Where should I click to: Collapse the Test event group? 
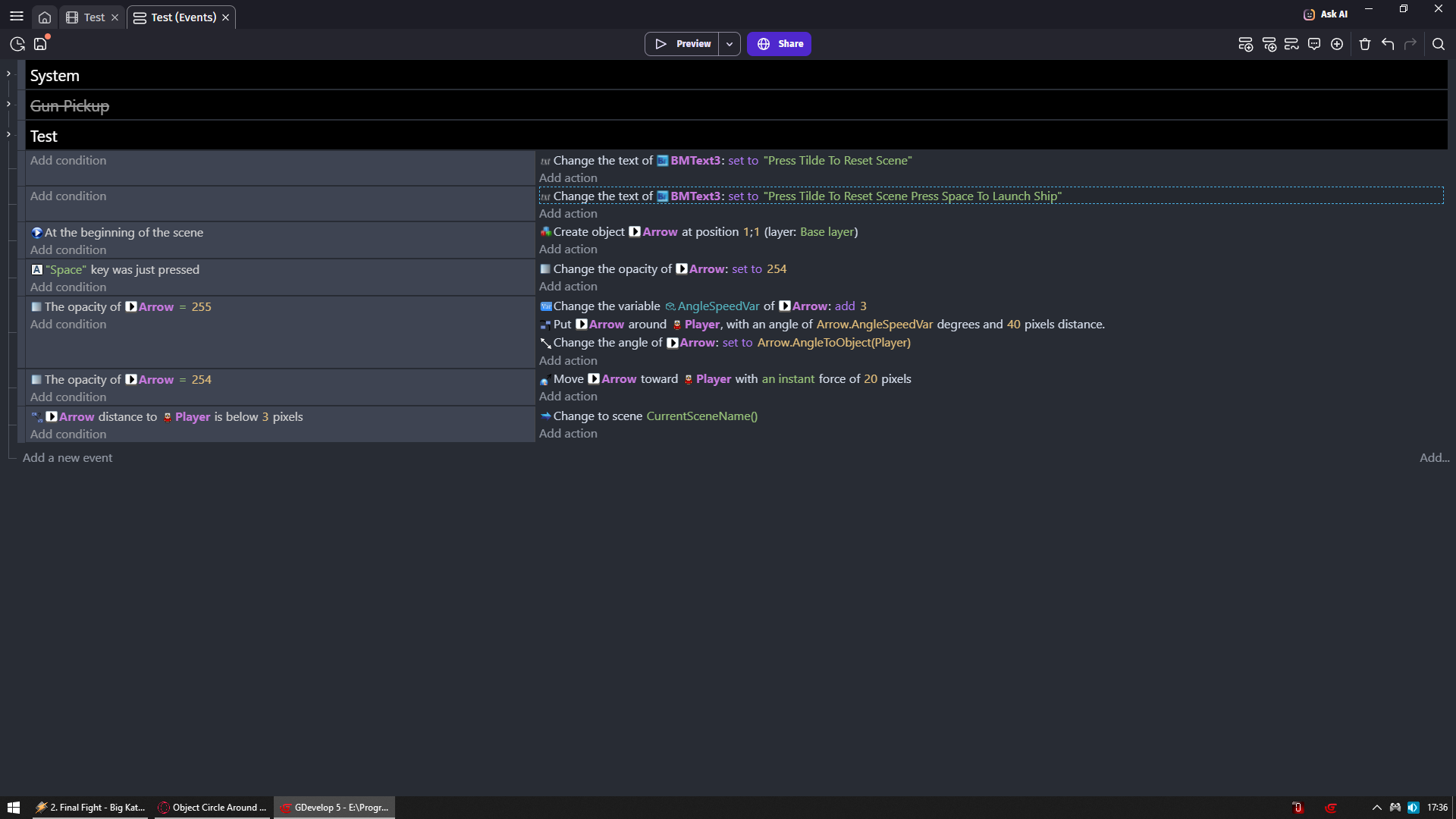8,134
